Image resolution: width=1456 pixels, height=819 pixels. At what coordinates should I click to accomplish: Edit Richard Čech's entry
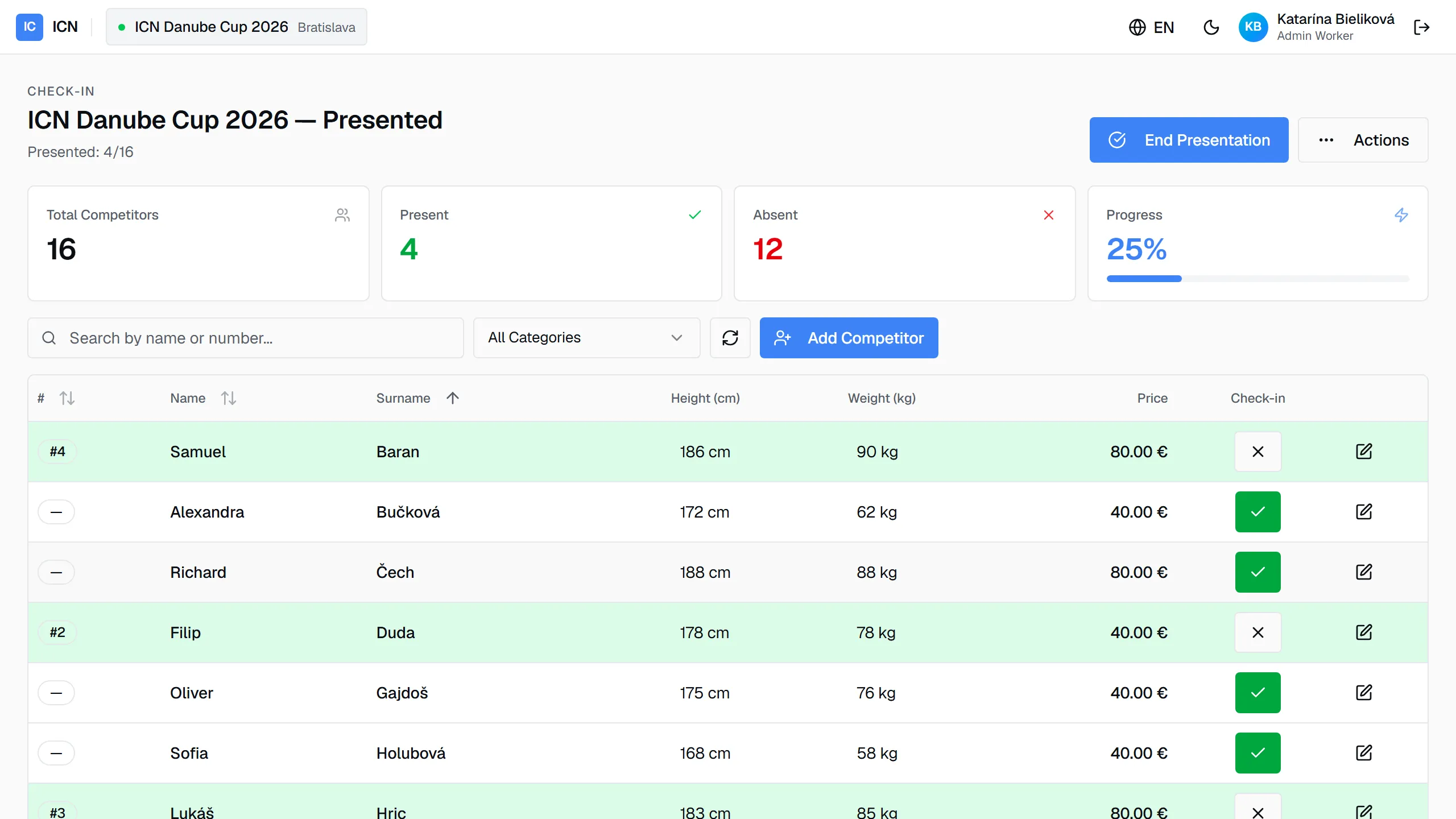[x=1364, y=572]
